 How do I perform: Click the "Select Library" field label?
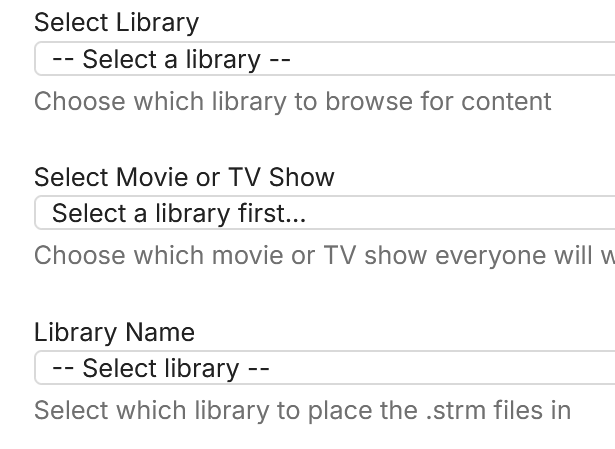[116, 22]
